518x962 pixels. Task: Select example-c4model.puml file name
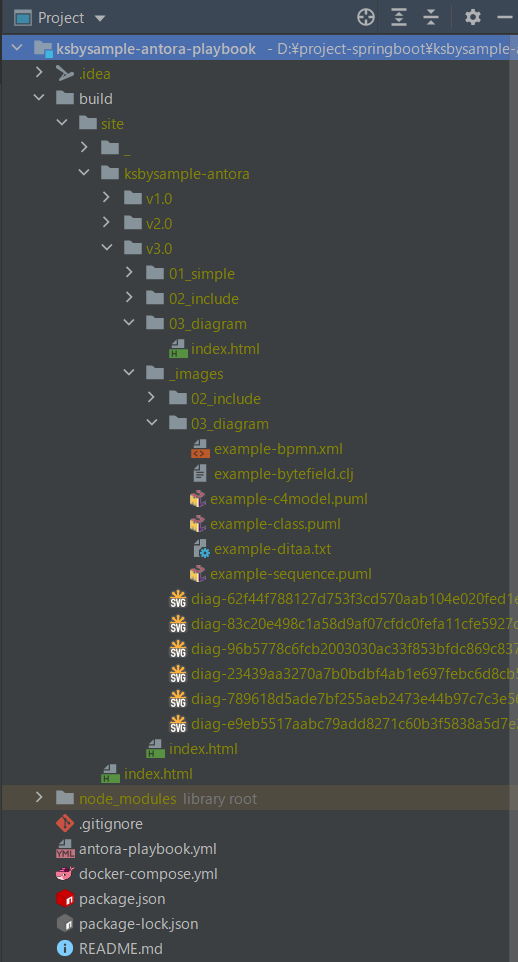(288, 499)
